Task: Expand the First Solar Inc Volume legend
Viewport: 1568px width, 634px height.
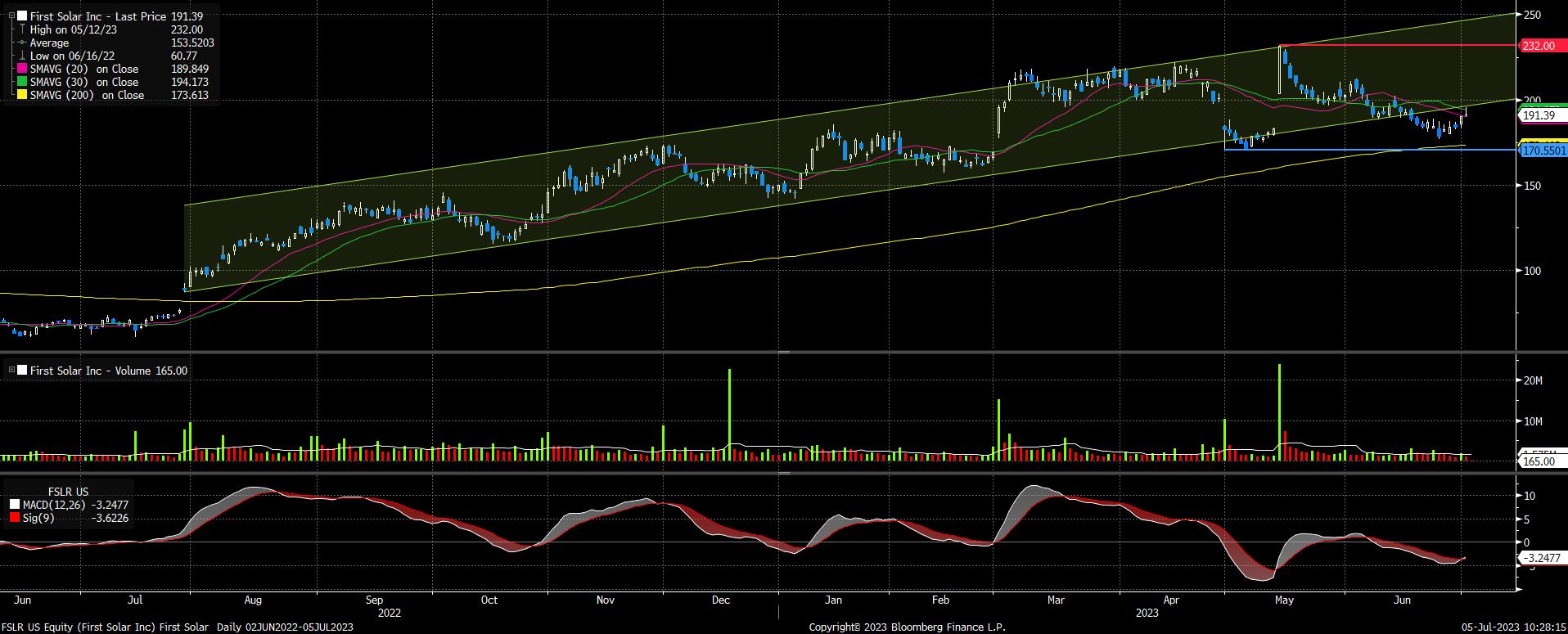Action: point(11,371)
